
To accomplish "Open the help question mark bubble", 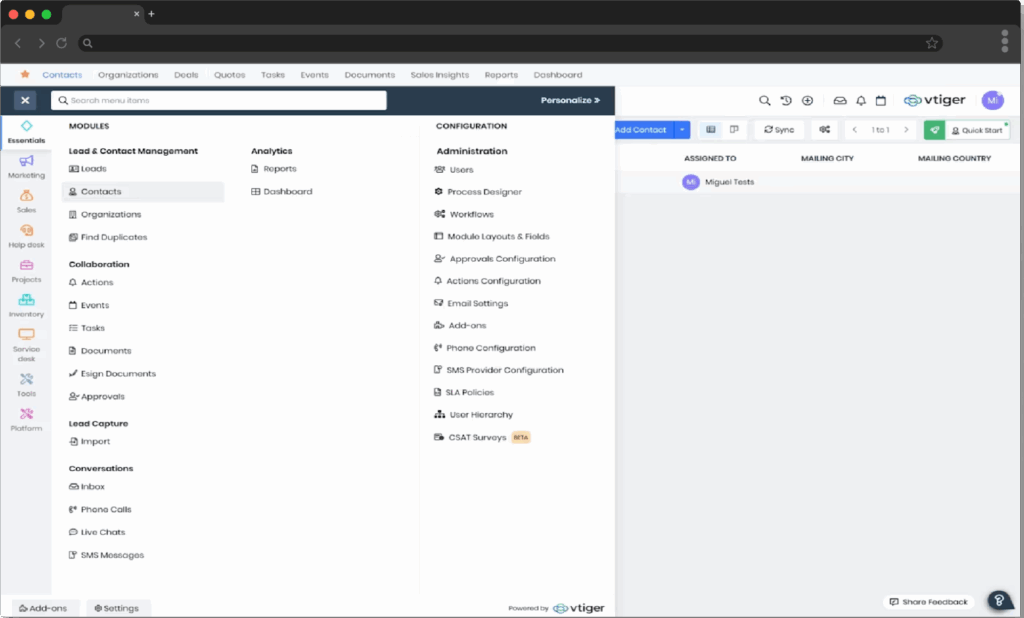I will point(999,600).
